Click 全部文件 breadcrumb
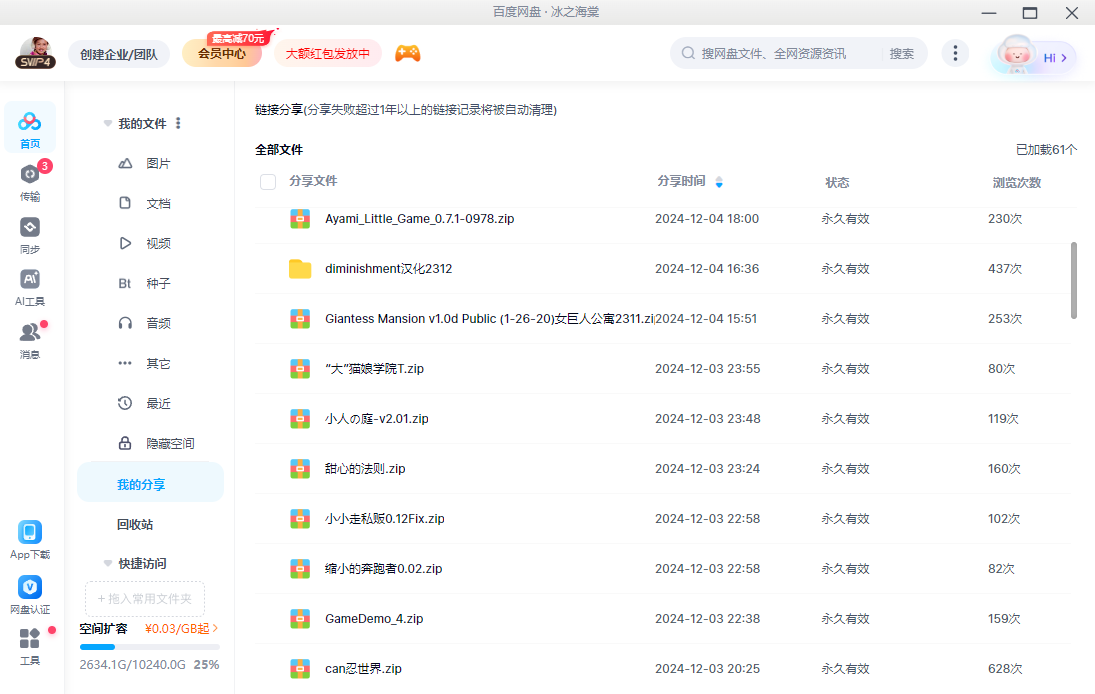 (x=279, y=149)
